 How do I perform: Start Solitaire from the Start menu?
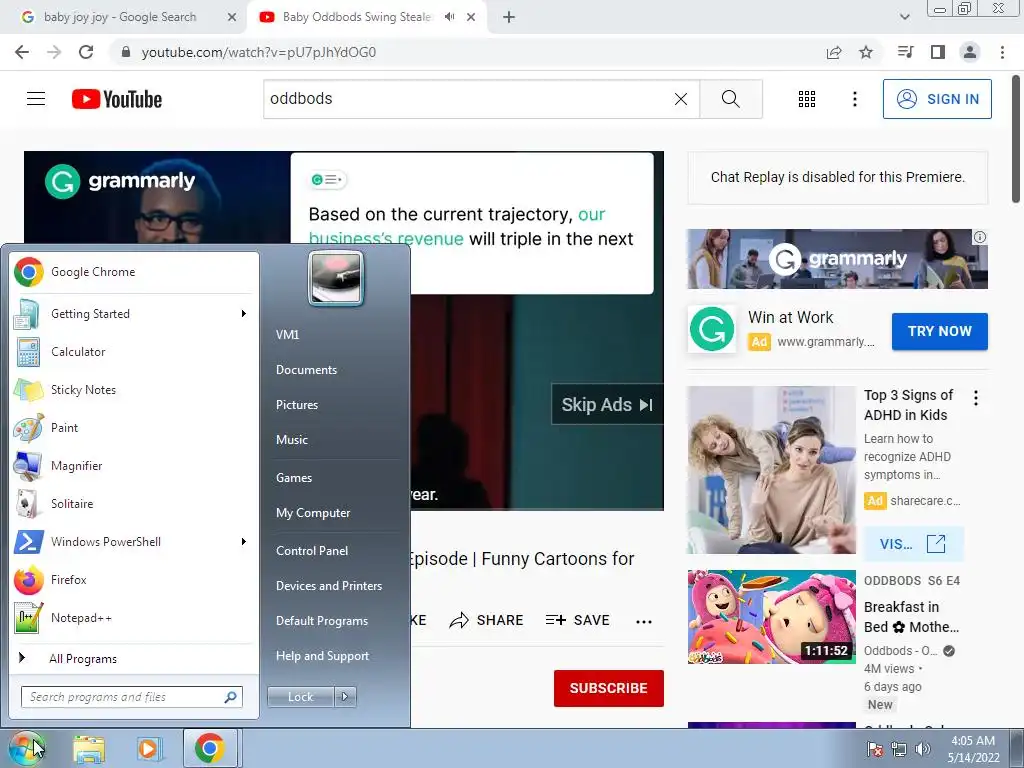click(134, 504)
